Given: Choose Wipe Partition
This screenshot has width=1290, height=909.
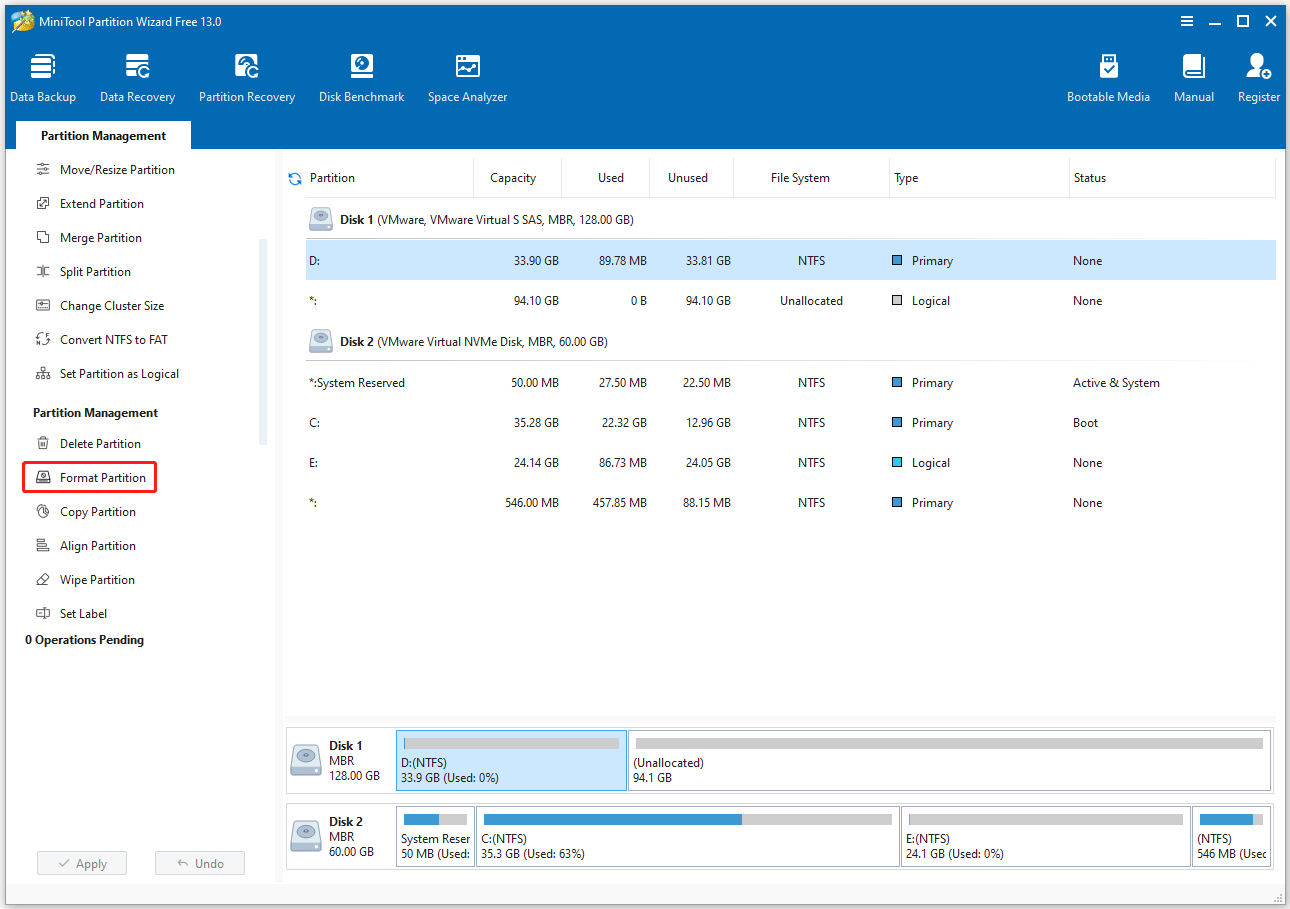Looking at the screenshot, I should 96,579.
